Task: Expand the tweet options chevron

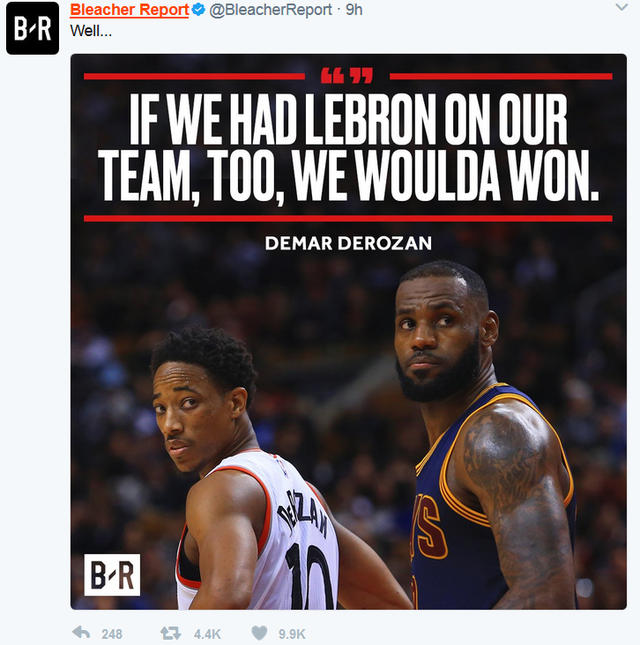Action: coord(621,7)
